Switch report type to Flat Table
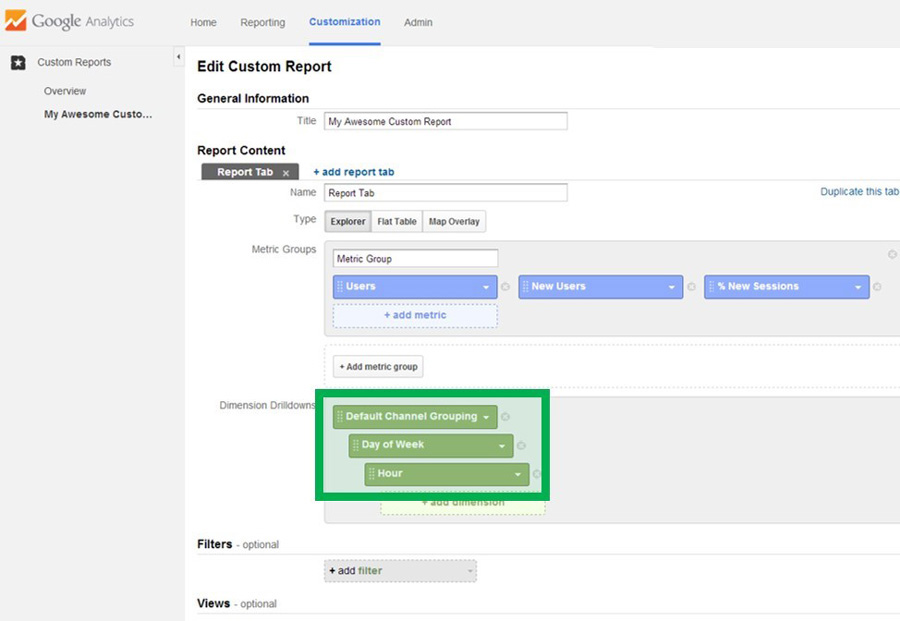The height and width of the screenshot is (621, 900). [x=397, y=221]
